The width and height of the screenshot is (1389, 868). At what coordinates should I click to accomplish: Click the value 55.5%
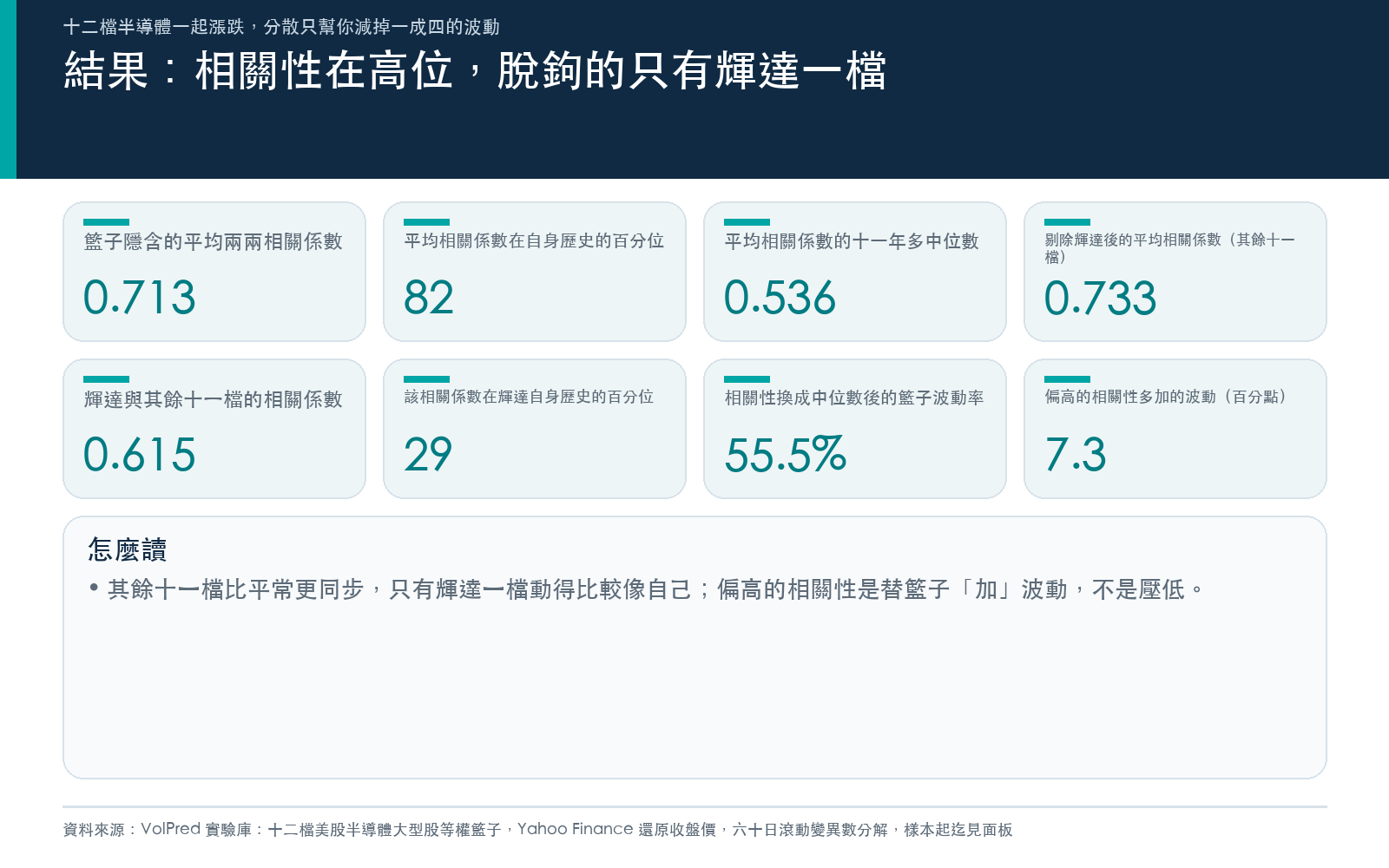click(786, 455)
